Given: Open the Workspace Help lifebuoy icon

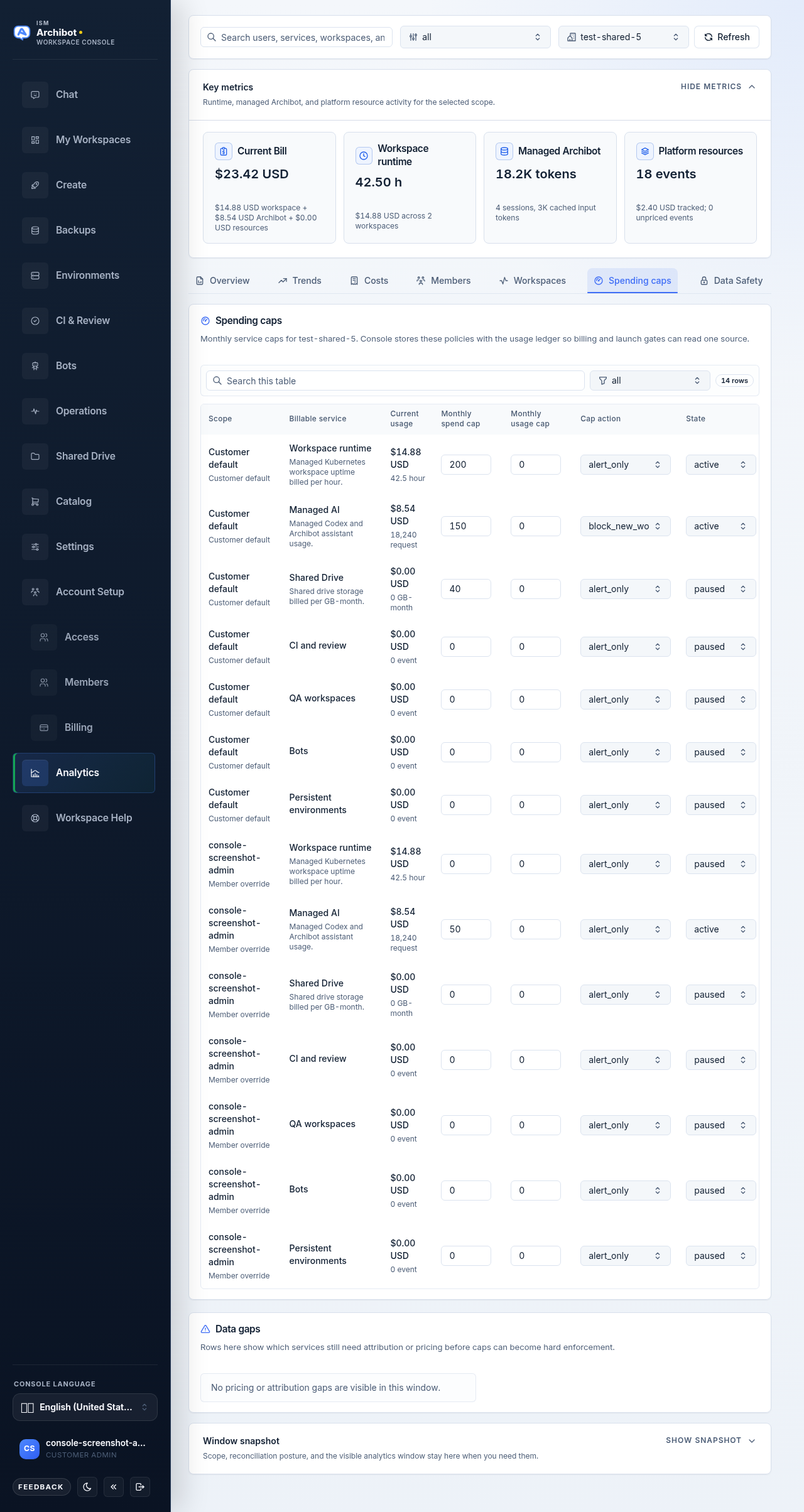Looking at the screenshot, I should (35, 818).
